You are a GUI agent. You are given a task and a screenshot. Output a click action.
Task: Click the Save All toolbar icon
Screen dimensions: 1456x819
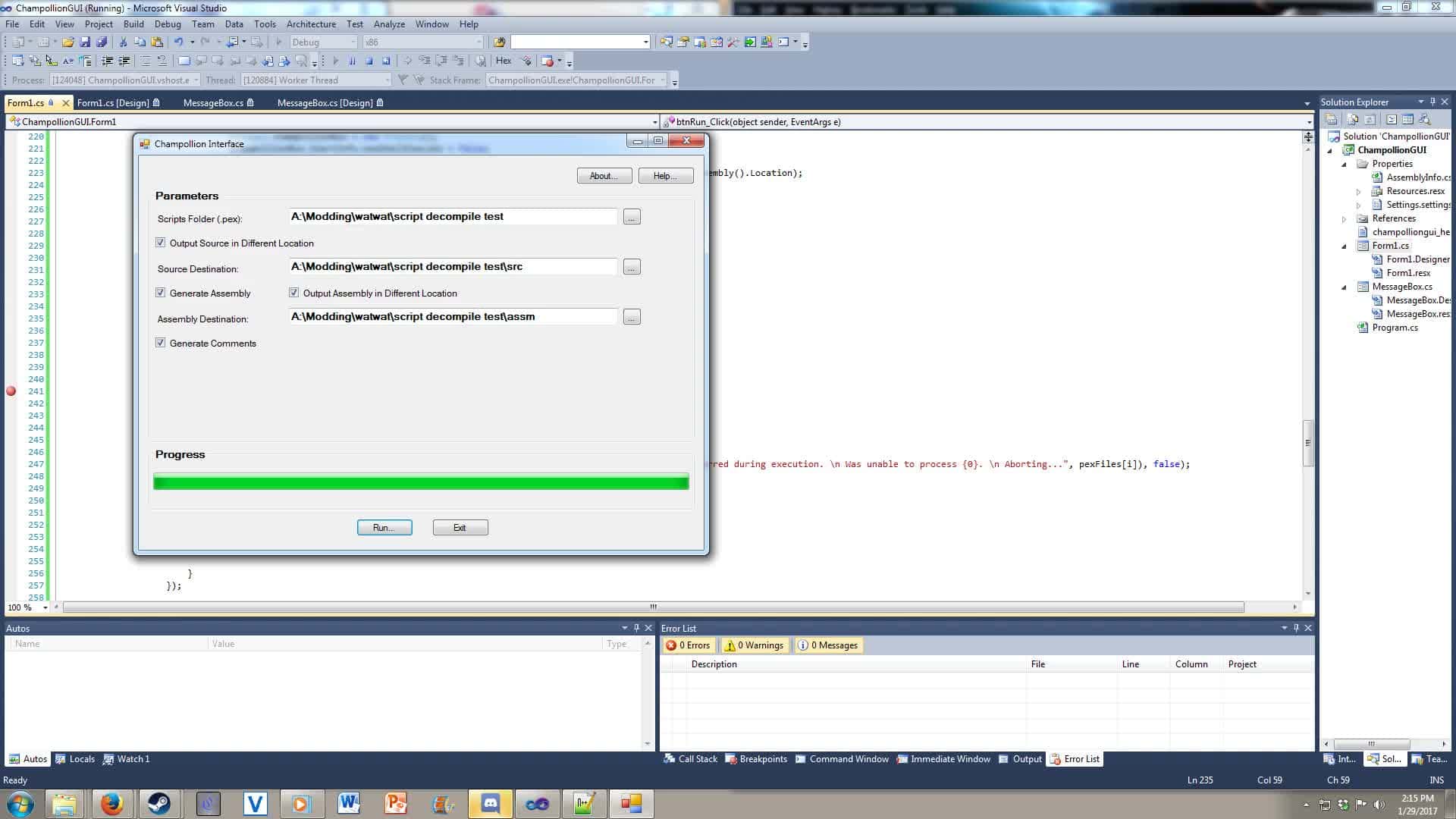(x=102, y=42)
